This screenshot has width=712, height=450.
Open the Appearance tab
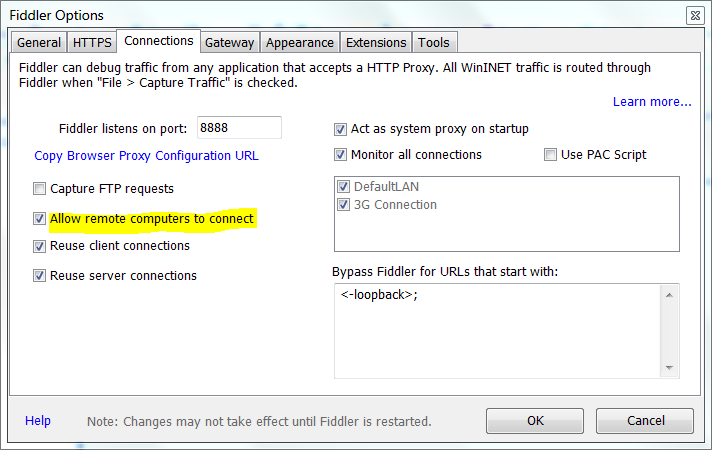[300, 42]
